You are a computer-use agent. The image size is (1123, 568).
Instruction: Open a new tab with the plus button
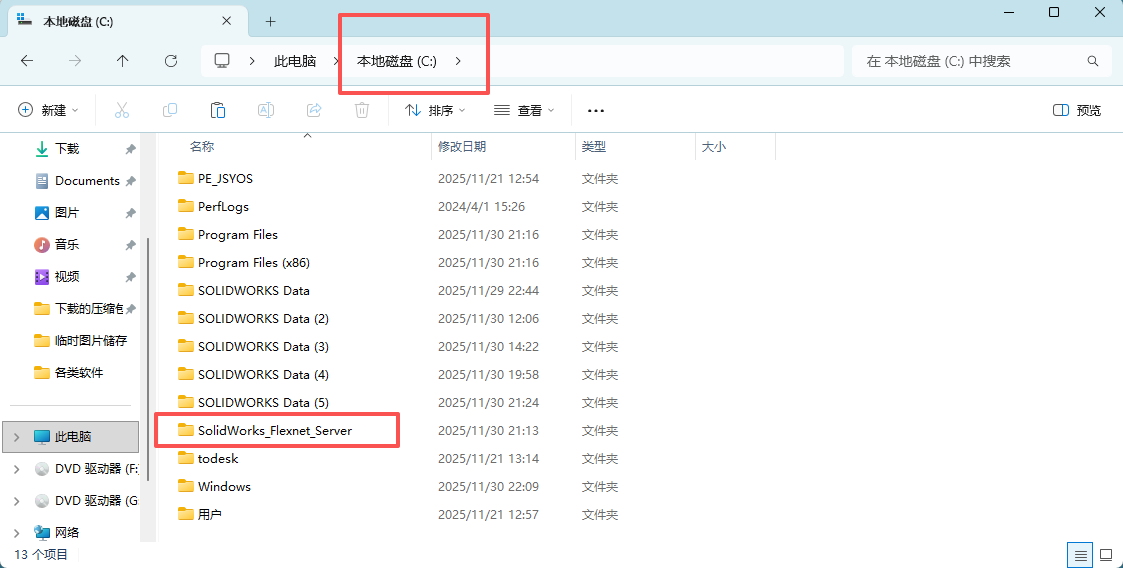pos(270,21)
